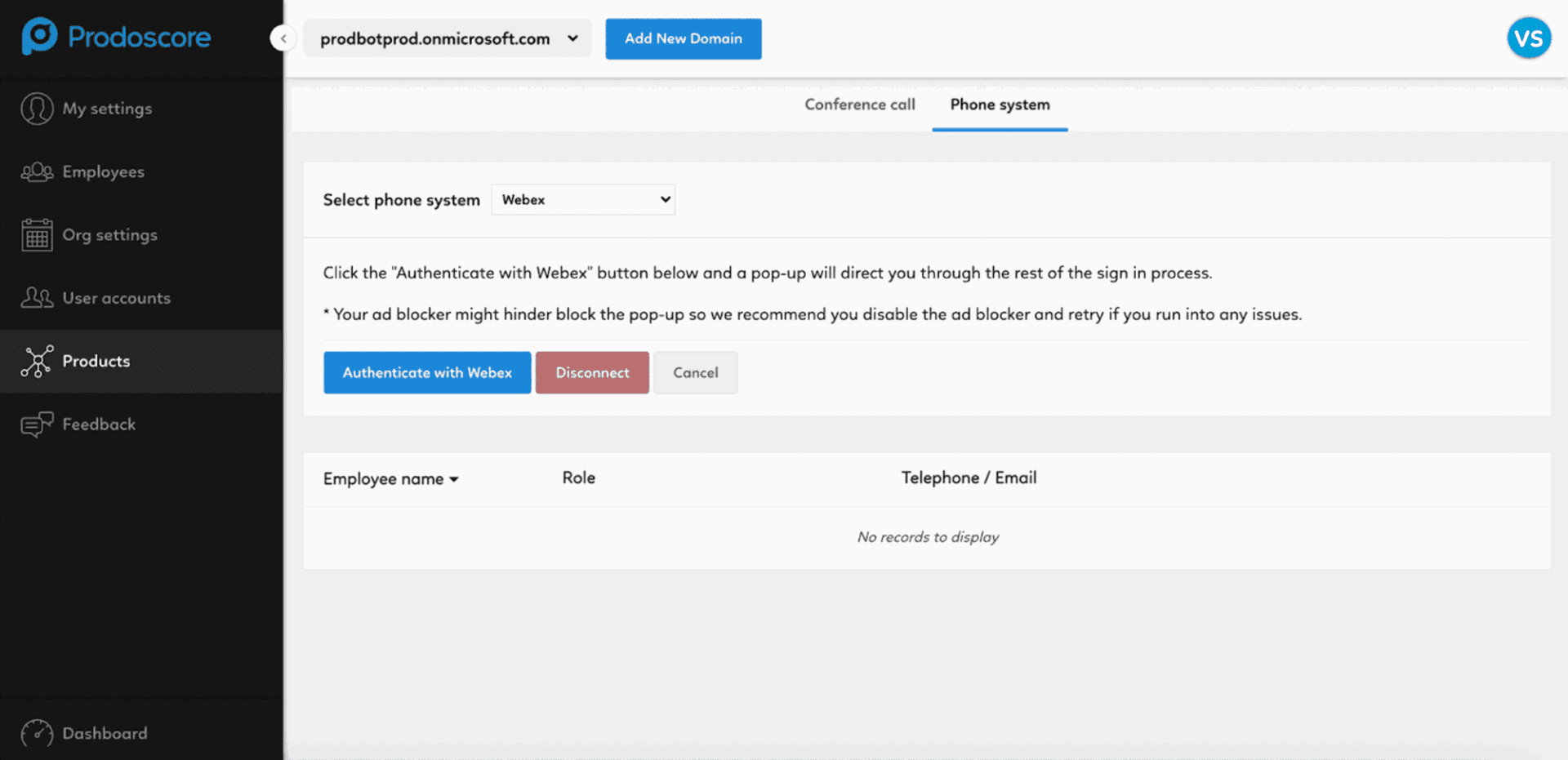Cancel the phone system setup
Screen dimensions: 1568x760
(x=695, y=372)
